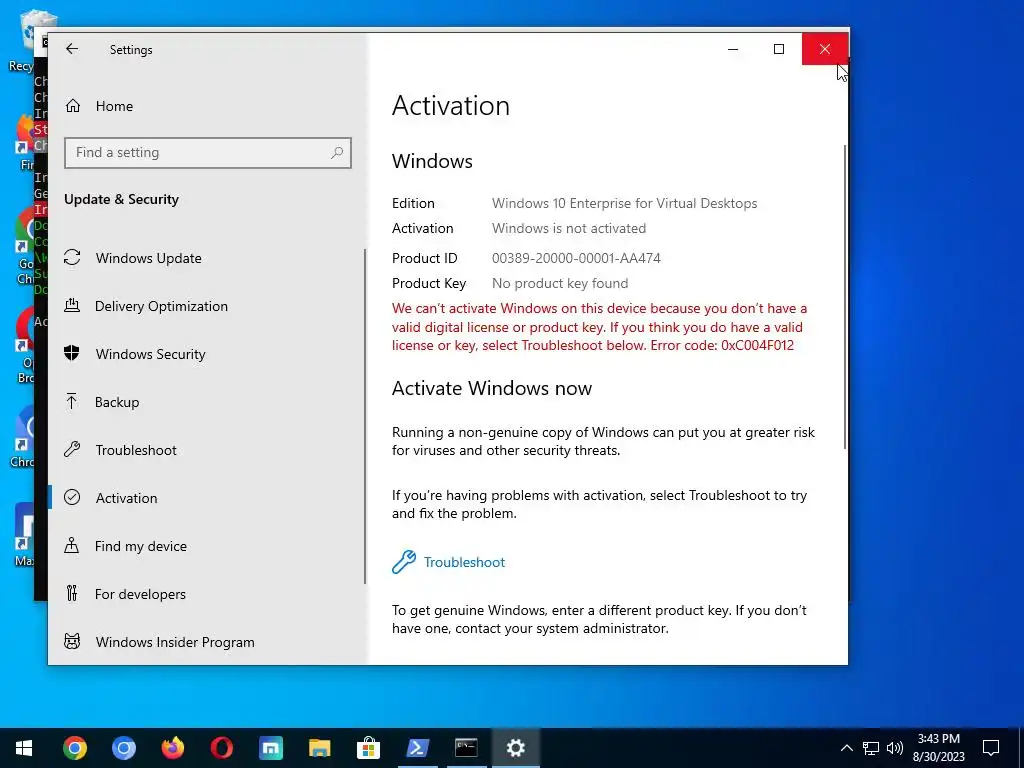The image size is (1024, 768).
Task: Open Microsoft Store from the taskbar
Action: pos(368,748)
